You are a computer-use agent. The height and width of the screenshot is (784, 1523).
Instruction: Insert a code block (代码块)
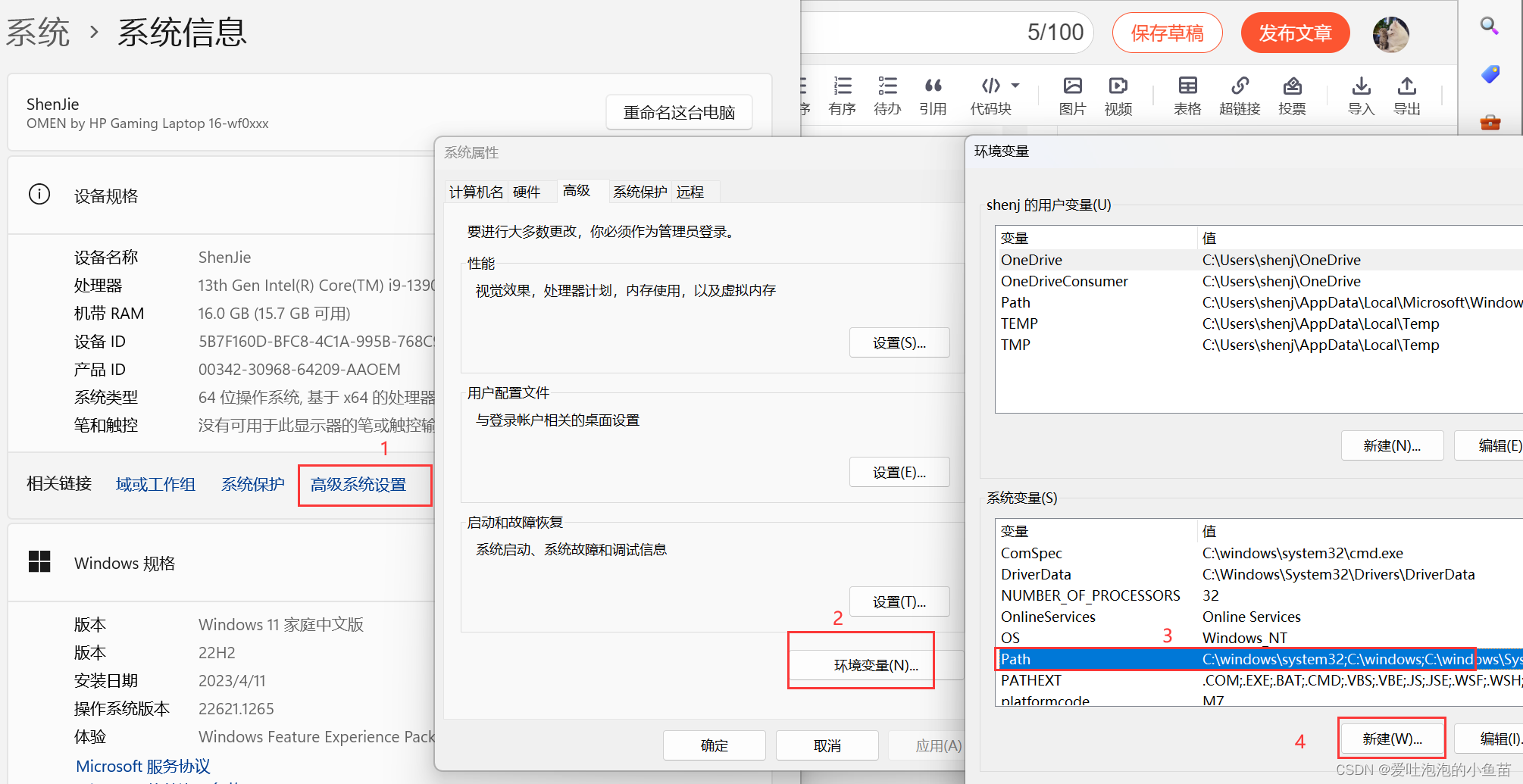991,95
